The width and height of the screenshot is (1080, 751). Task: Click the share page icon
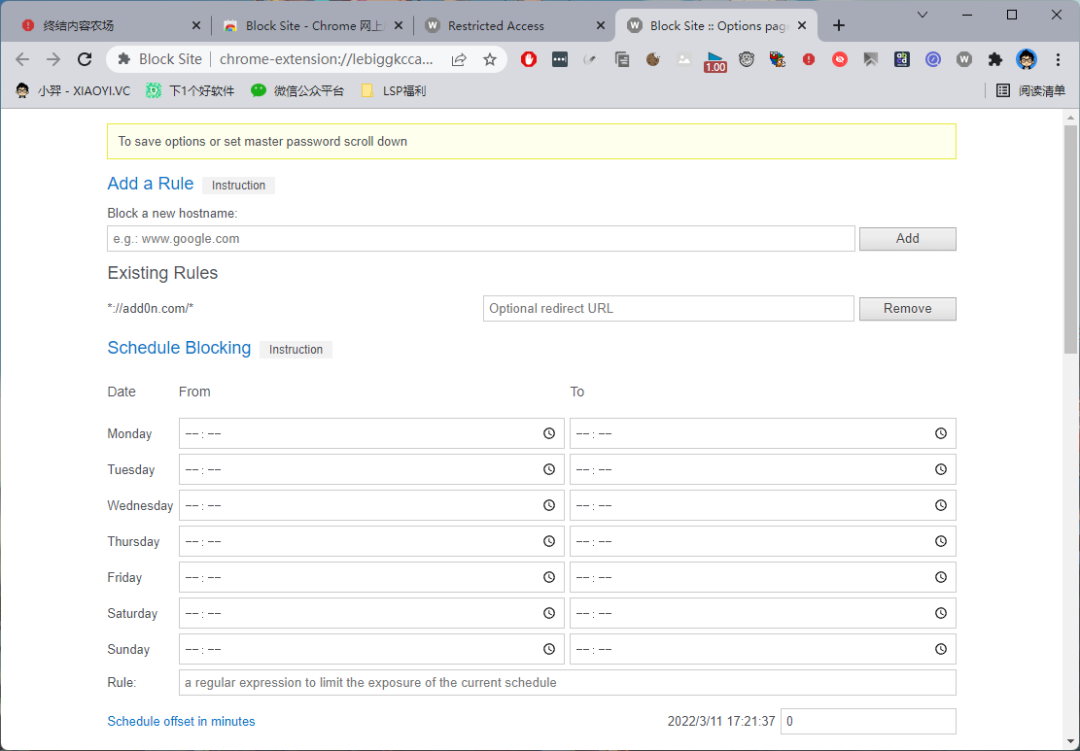[459, 60]
